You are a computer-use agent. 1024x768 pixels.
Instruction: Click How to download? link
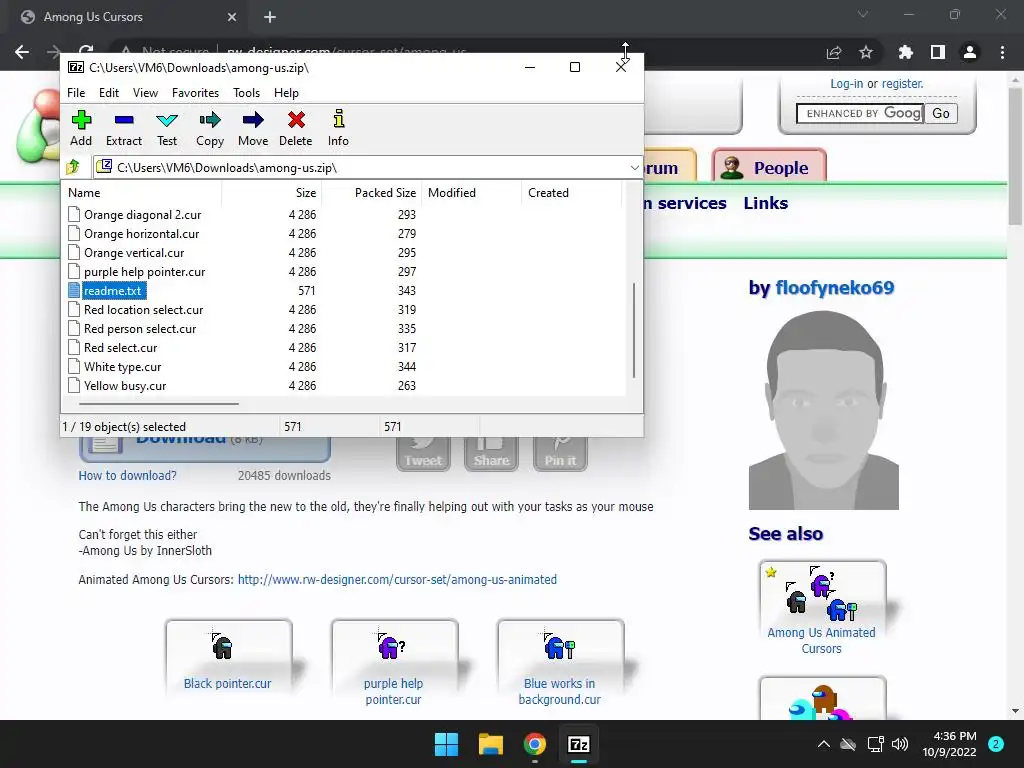coord(127,475)
